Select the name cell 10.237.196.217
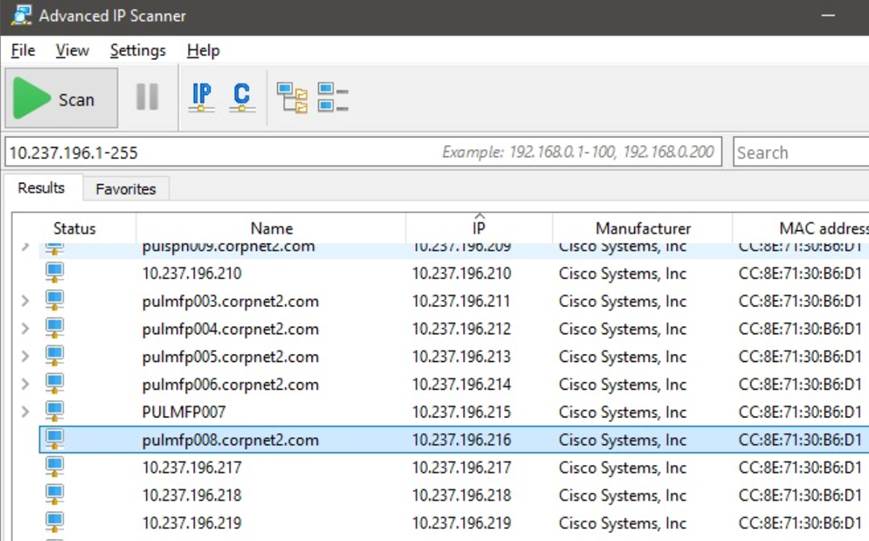869x541 pixels. pos(192,467)
